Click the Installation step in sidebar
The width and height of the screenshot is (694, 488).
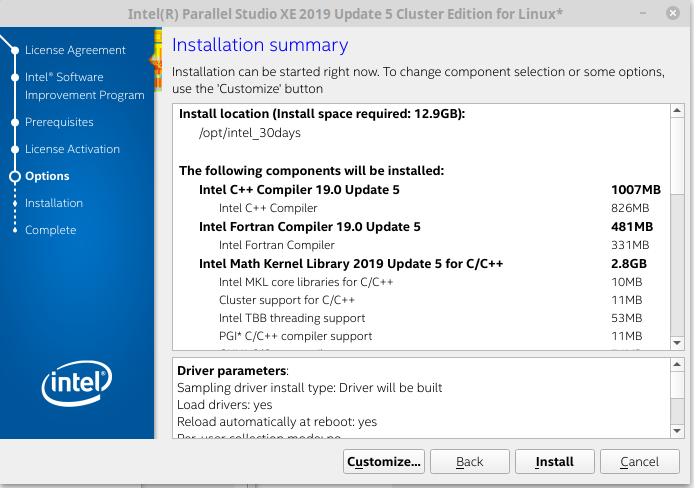pos(54,203)
